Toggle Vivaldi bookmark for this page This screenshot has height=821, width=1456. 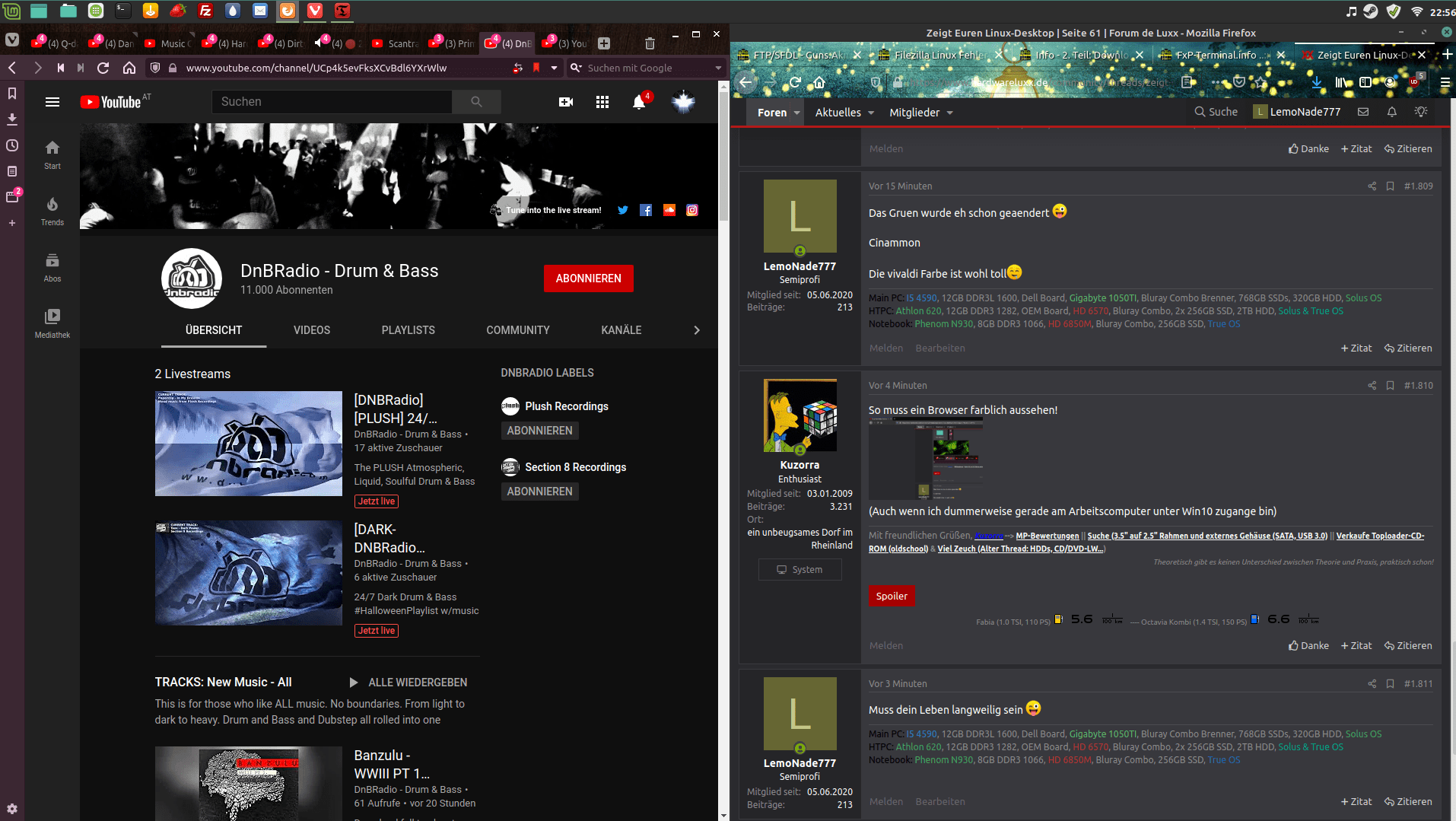pos(536,68)
